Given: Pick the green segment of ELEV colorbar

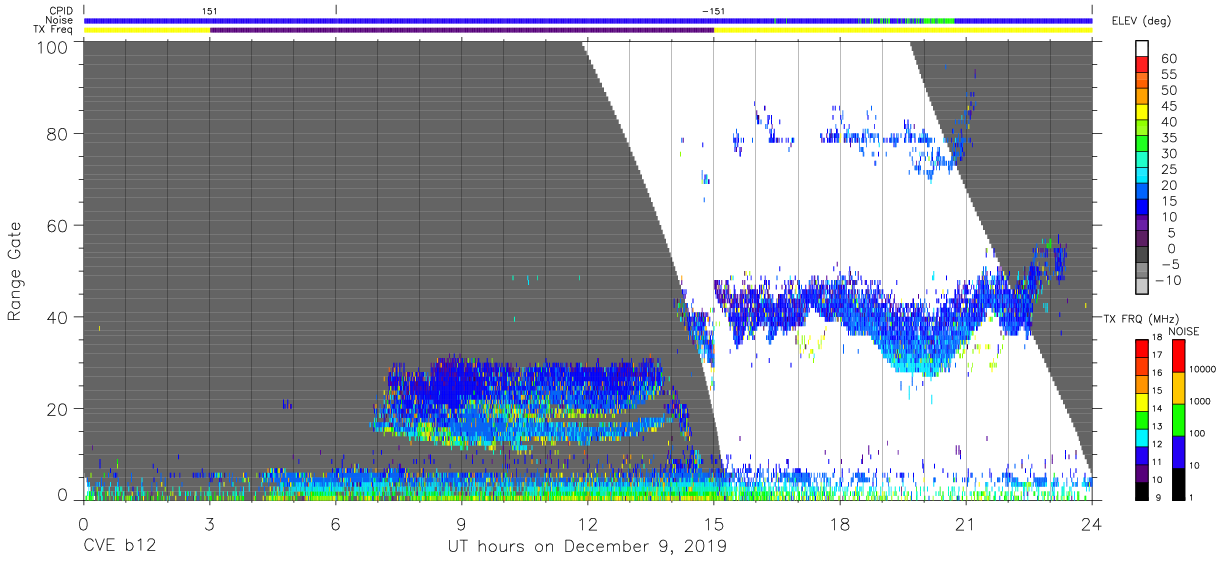Looking at the screenshot, I should [x=1142, y=141].
